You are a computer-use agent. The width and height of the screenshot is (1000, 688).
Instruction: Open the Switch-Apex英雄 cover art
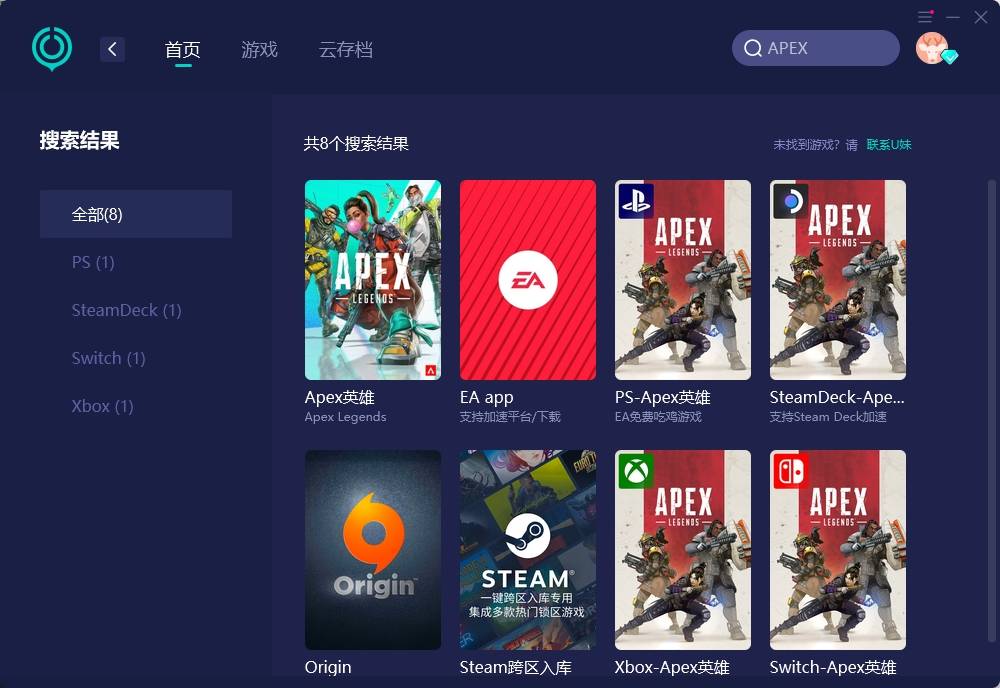pyautogui.click(x=838, y=550)
